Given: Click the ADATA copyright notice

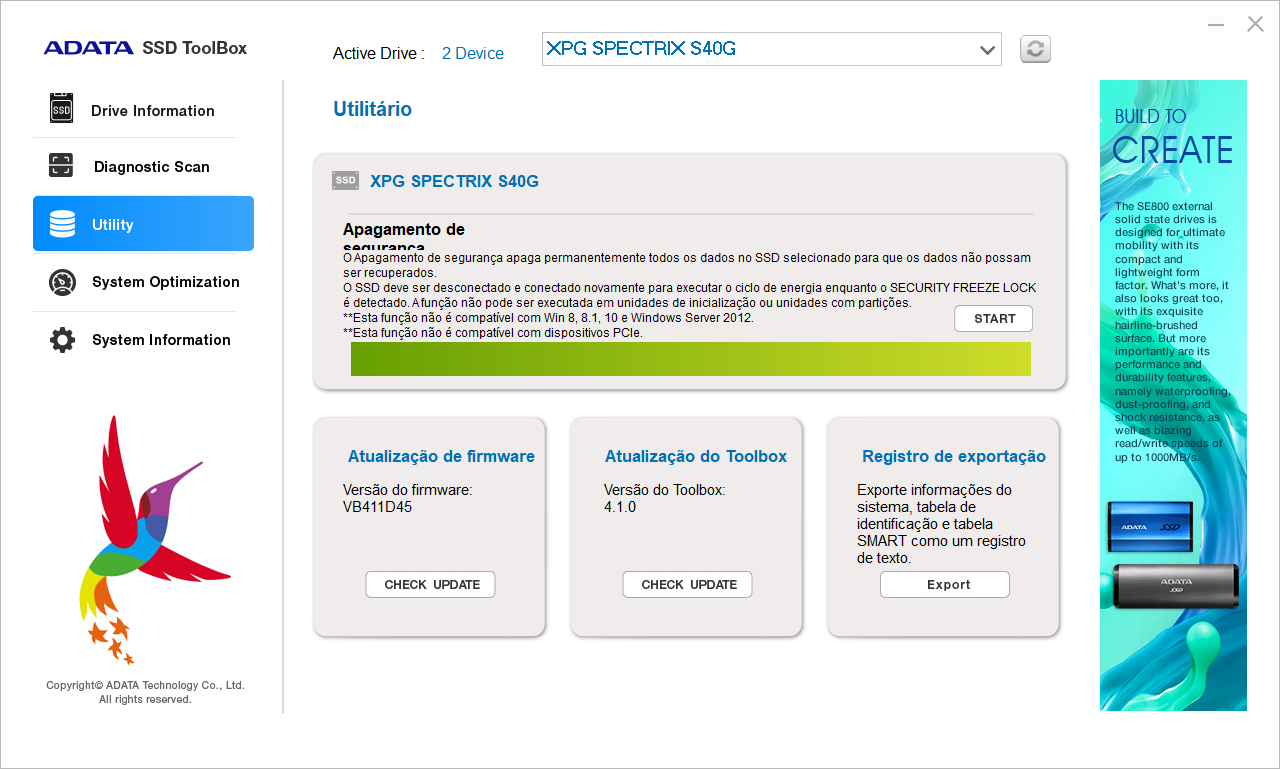Looking at the screenshot, I should tap(145, 692).
